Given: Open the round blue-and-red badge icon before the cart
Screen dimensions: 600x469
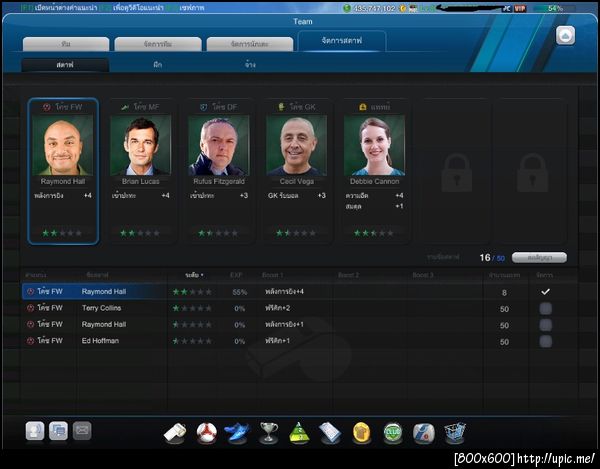Looking at the screenshot, I should [424, 433].
